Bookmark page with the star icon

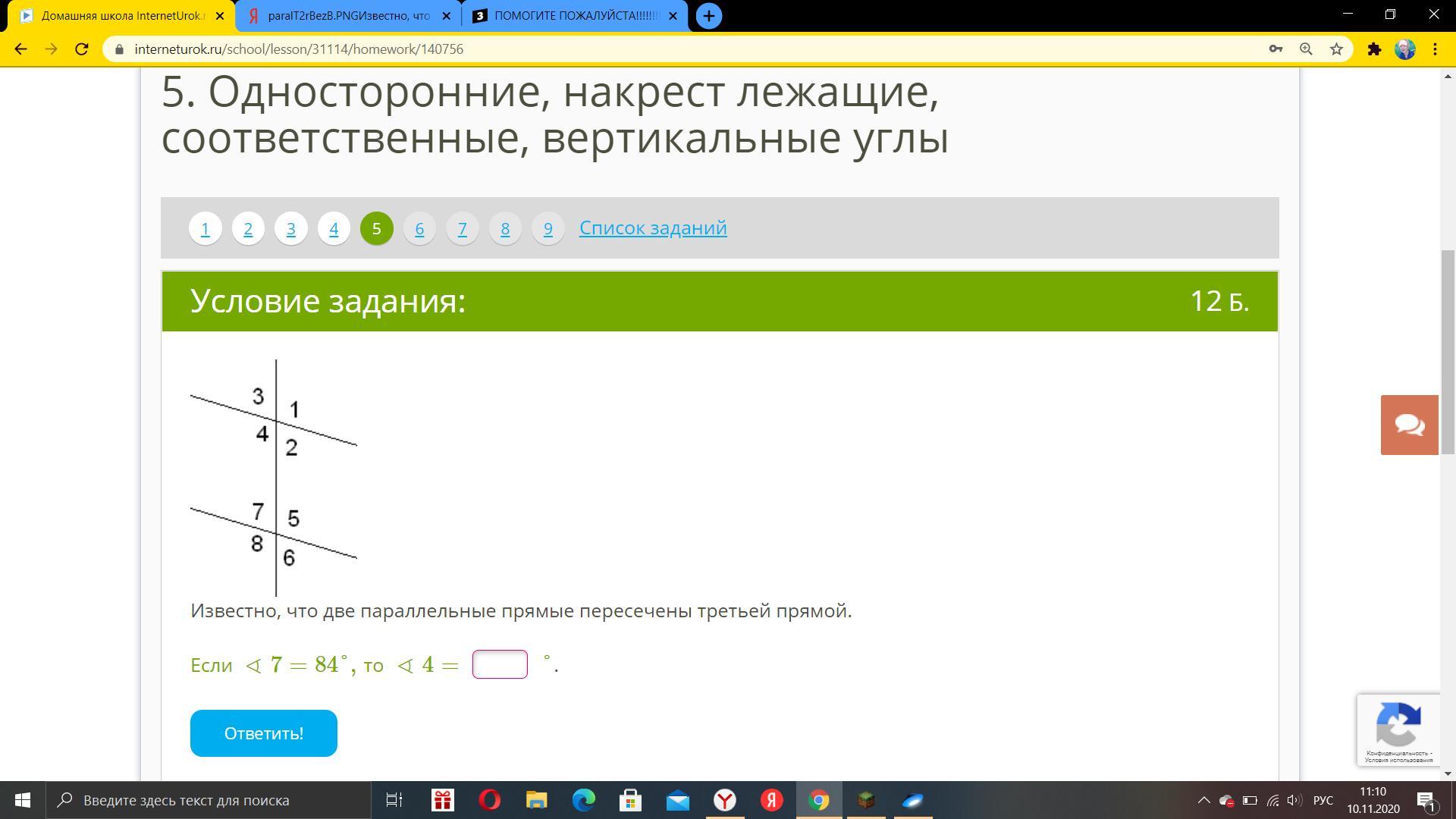(1336, 49)
